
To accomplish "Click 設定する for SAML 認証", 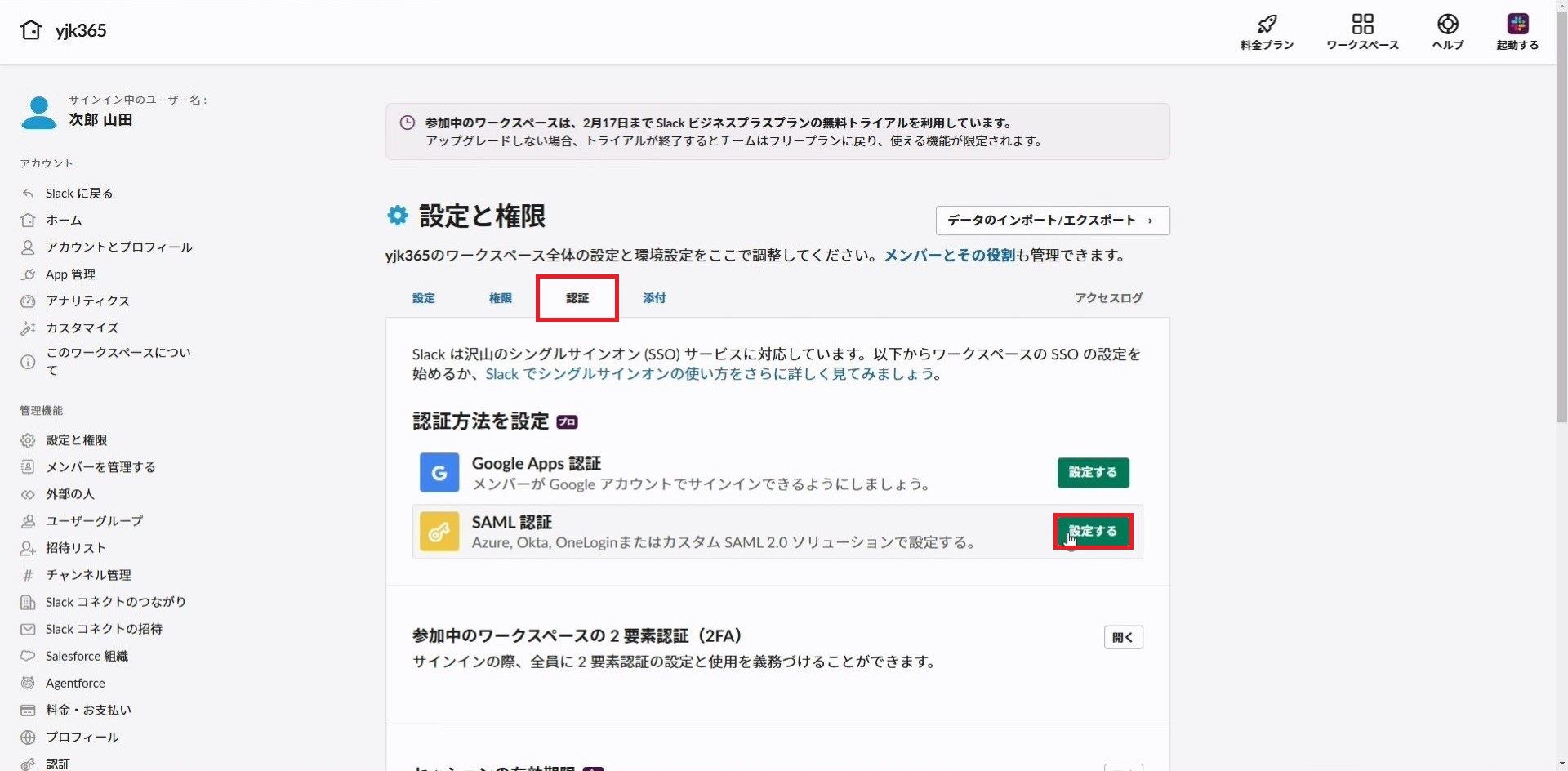I will [1093, 531].
